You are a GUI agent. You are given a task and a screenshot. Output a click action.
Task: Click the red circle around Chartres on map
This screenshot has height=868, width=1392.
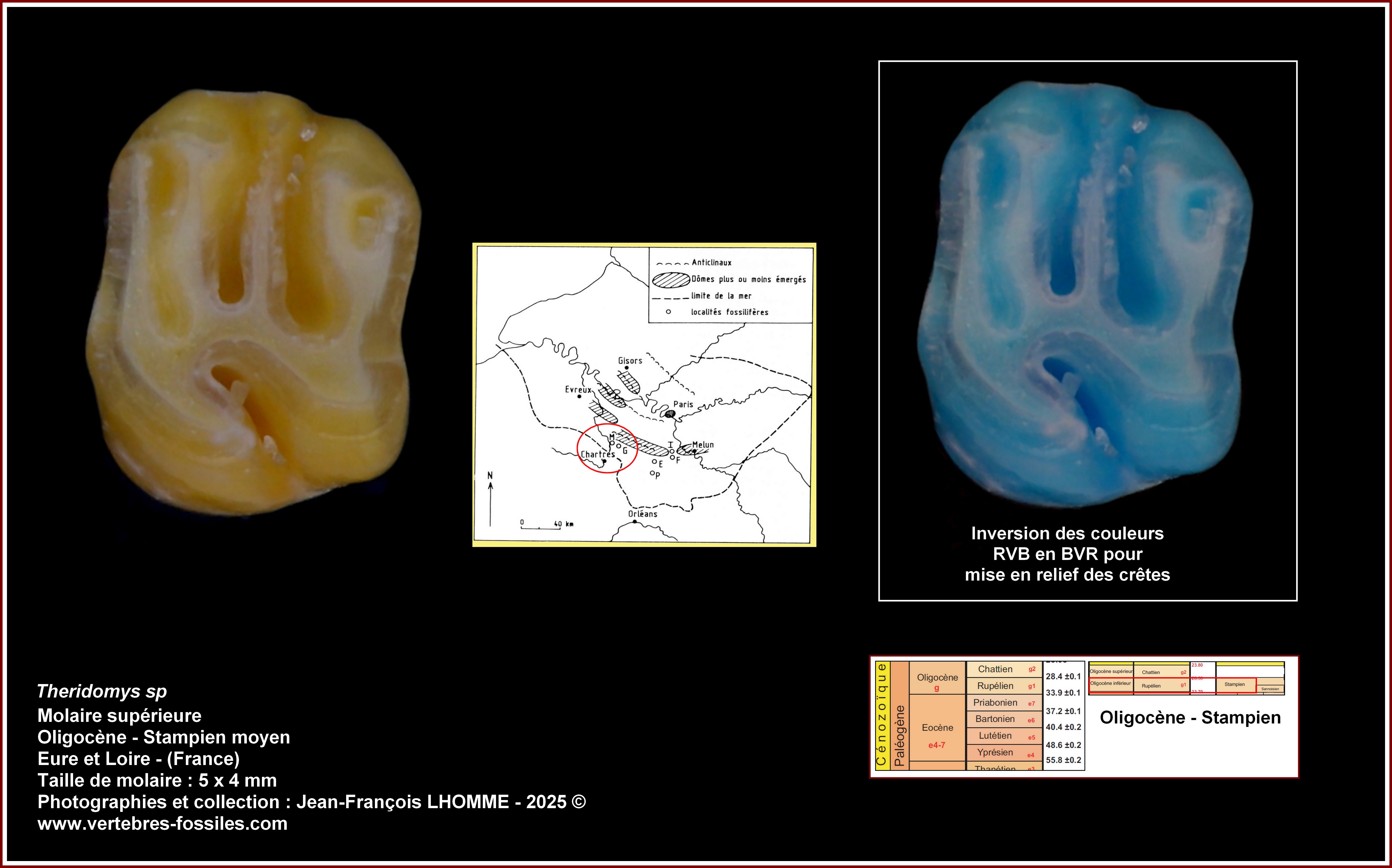[607, 448]
